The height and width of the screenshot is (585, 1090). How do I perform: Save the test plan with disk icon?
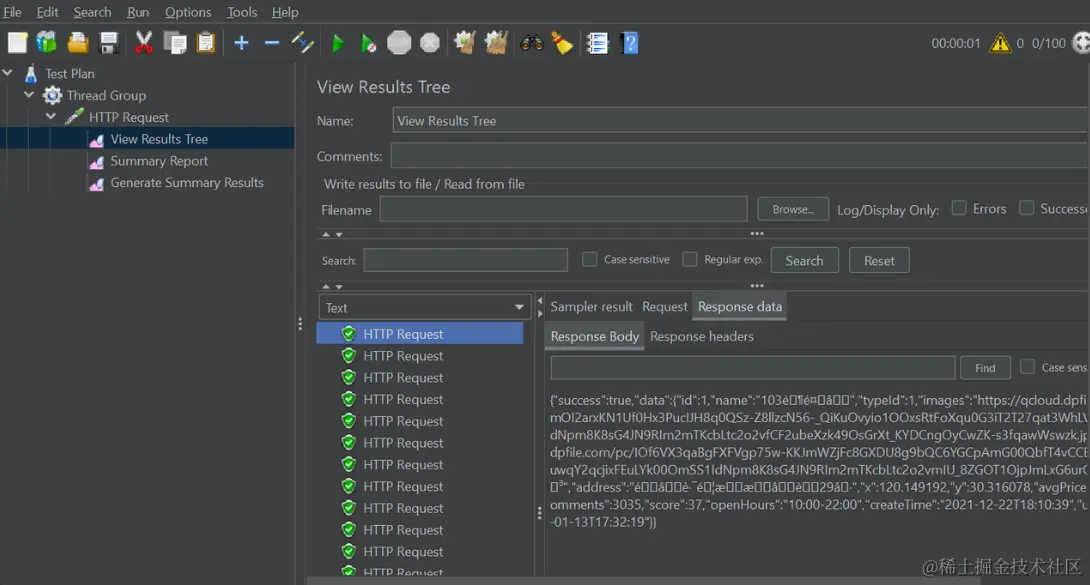click(109, 43)
